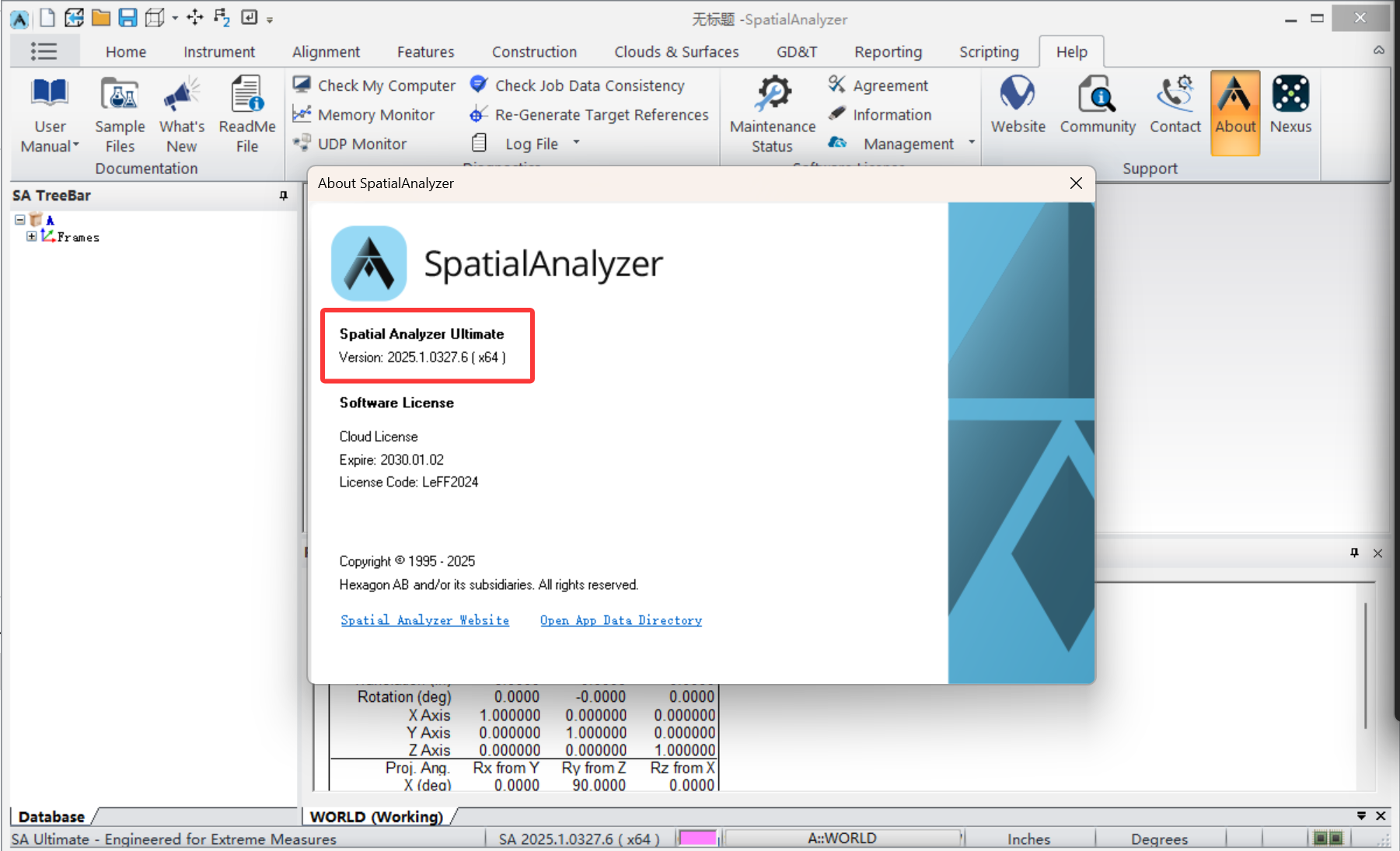The width and height of the screenshot is (1400, 851).
Task: Open the SpatialAnalyzer application logo menu
Action: point(19,19)
